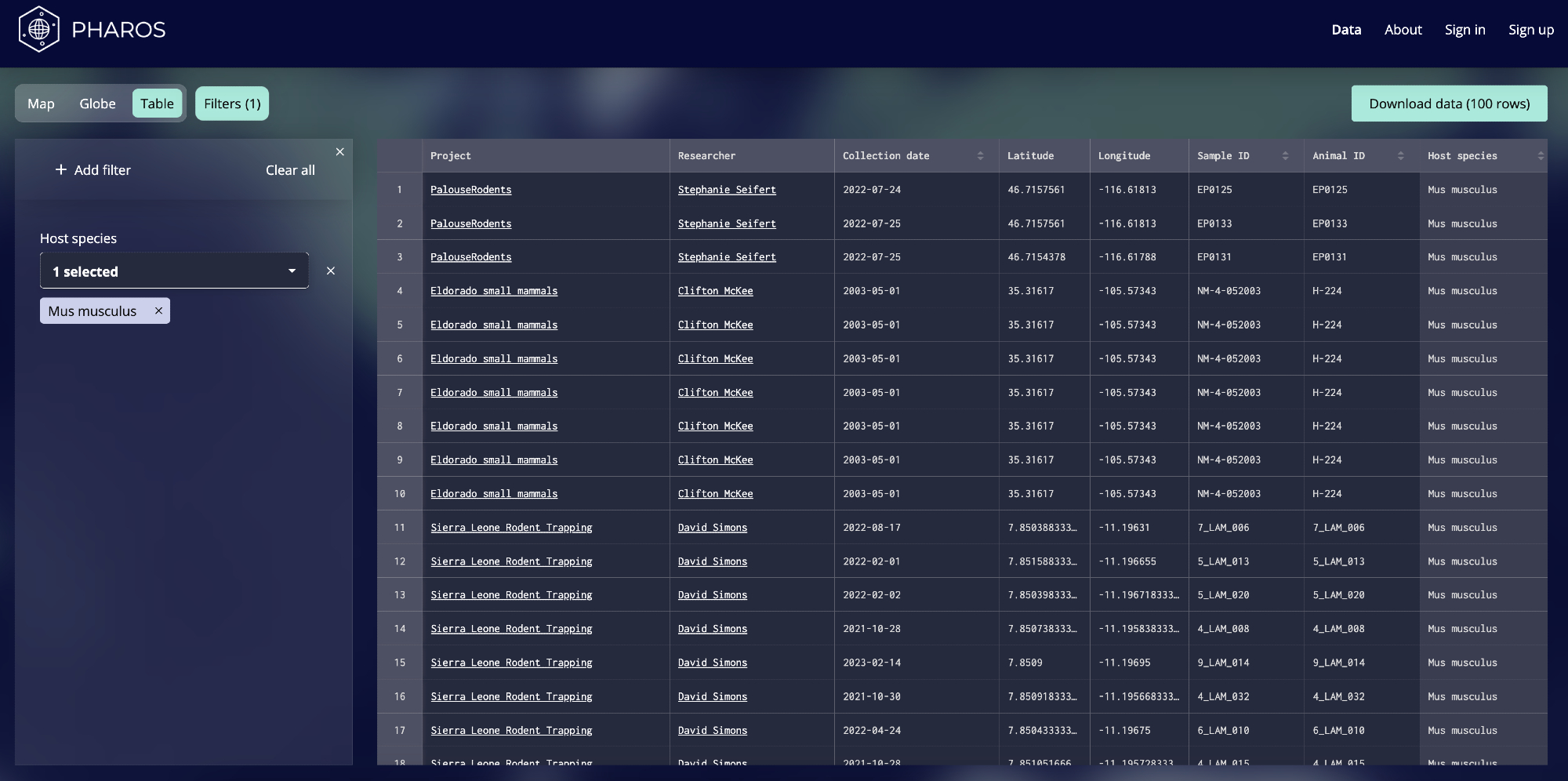The width and height of the screenshot is (1568, 781).
Task: Sort by Host species column arrows
Action: [x=1540, y=156]
